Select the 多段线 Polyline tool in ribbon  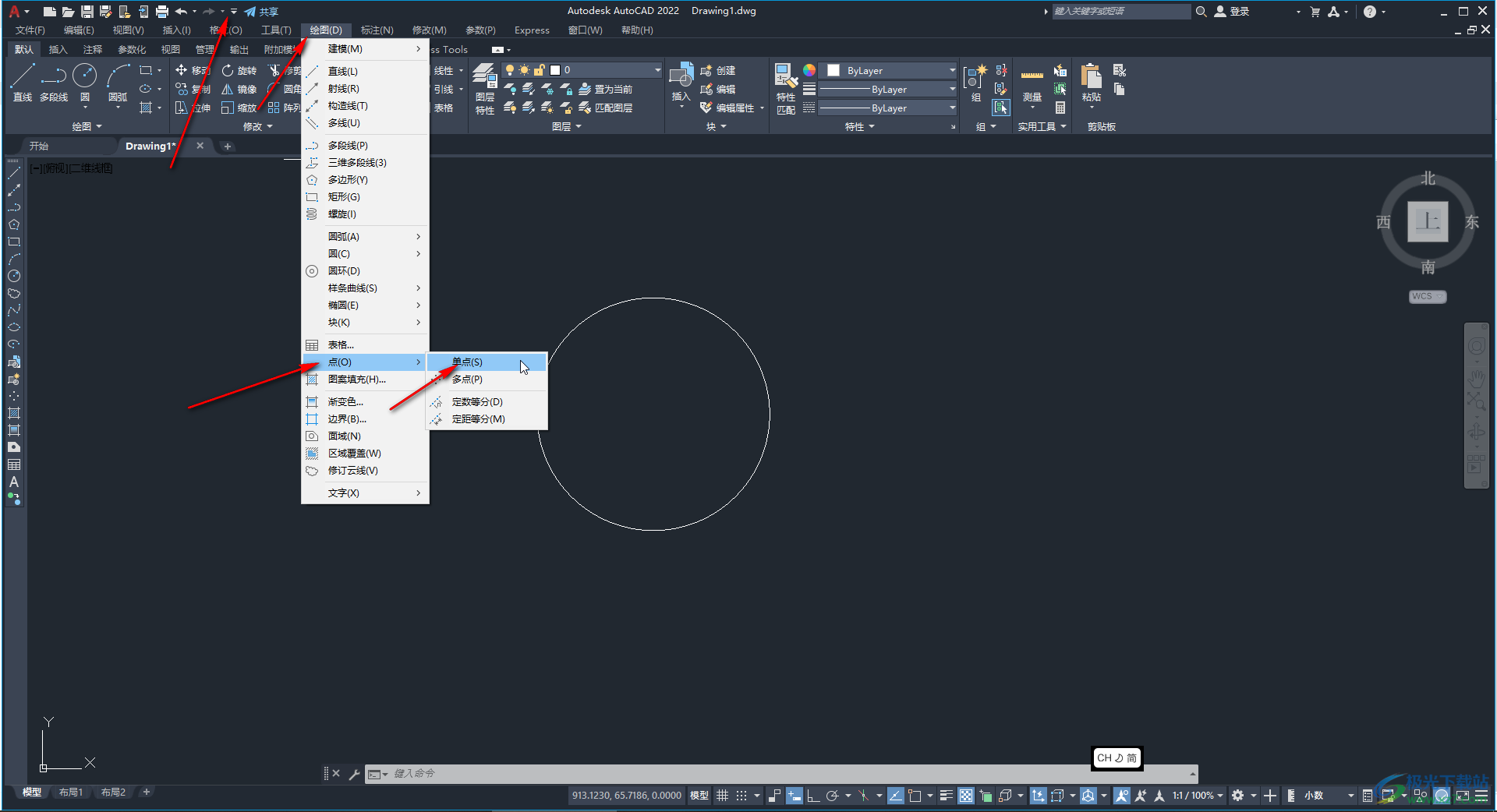(54, 82)
